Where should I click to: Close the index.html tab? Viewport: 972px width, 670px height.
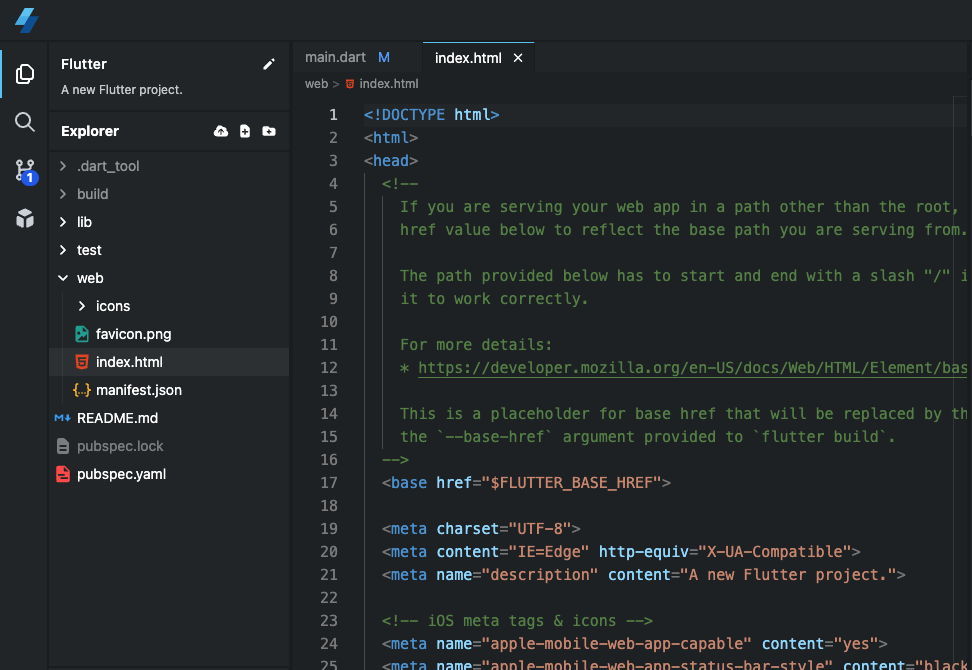[518, 58]
